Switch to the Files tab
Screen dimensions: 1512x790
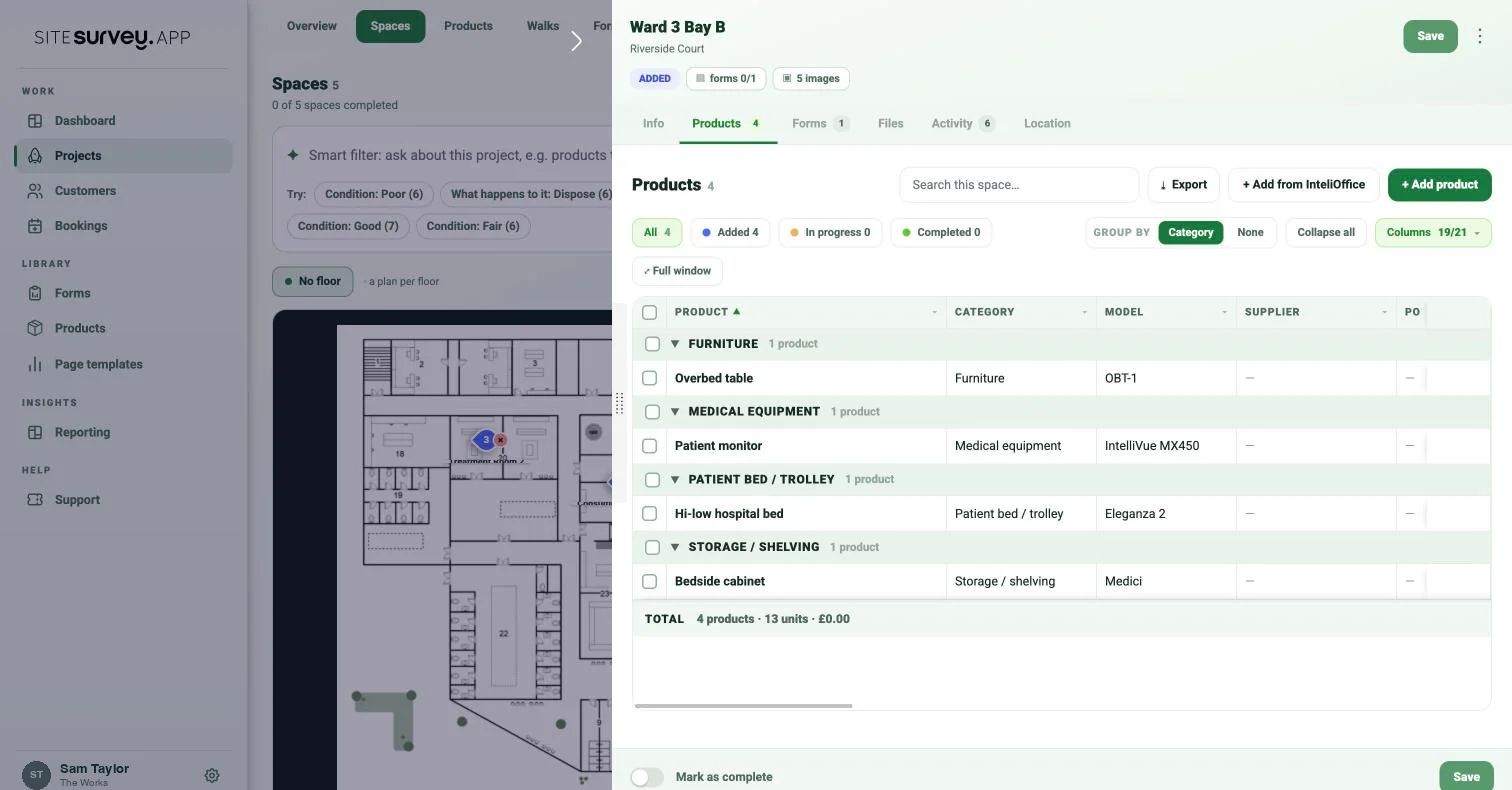(x=890, y=124)
